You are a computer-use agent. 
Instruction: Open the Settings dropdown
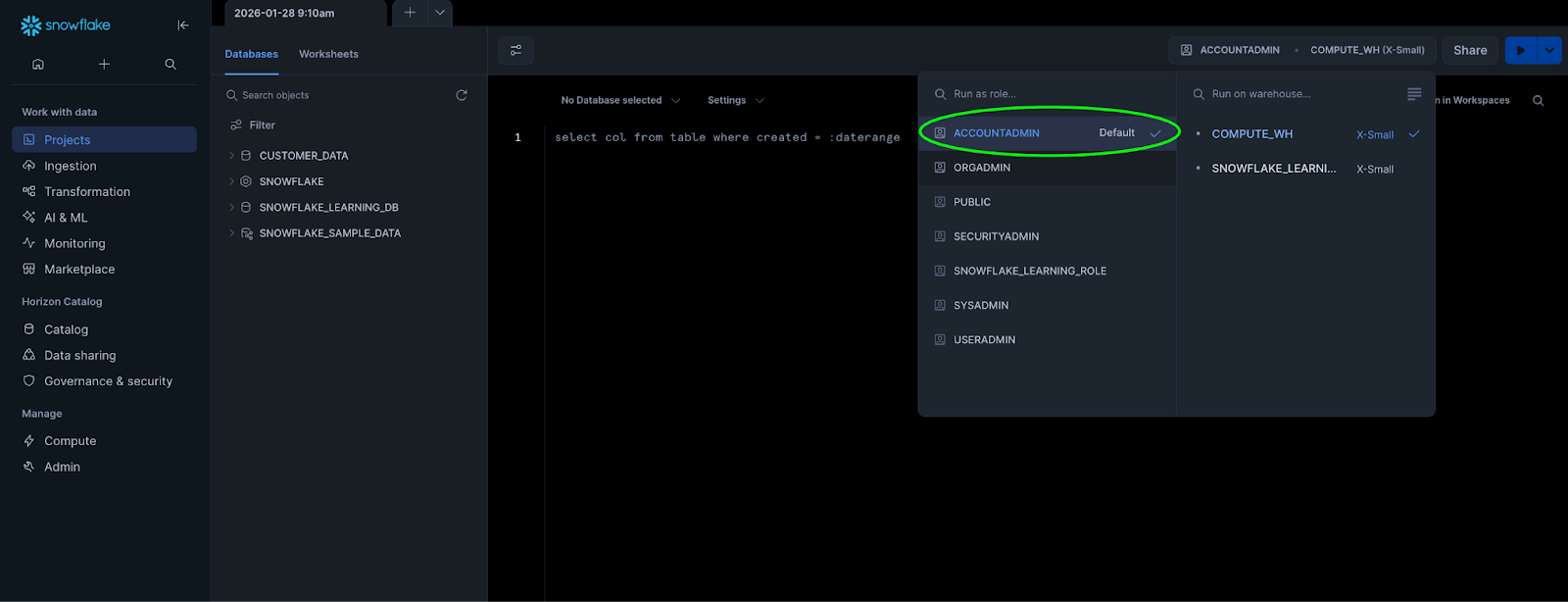736,100
